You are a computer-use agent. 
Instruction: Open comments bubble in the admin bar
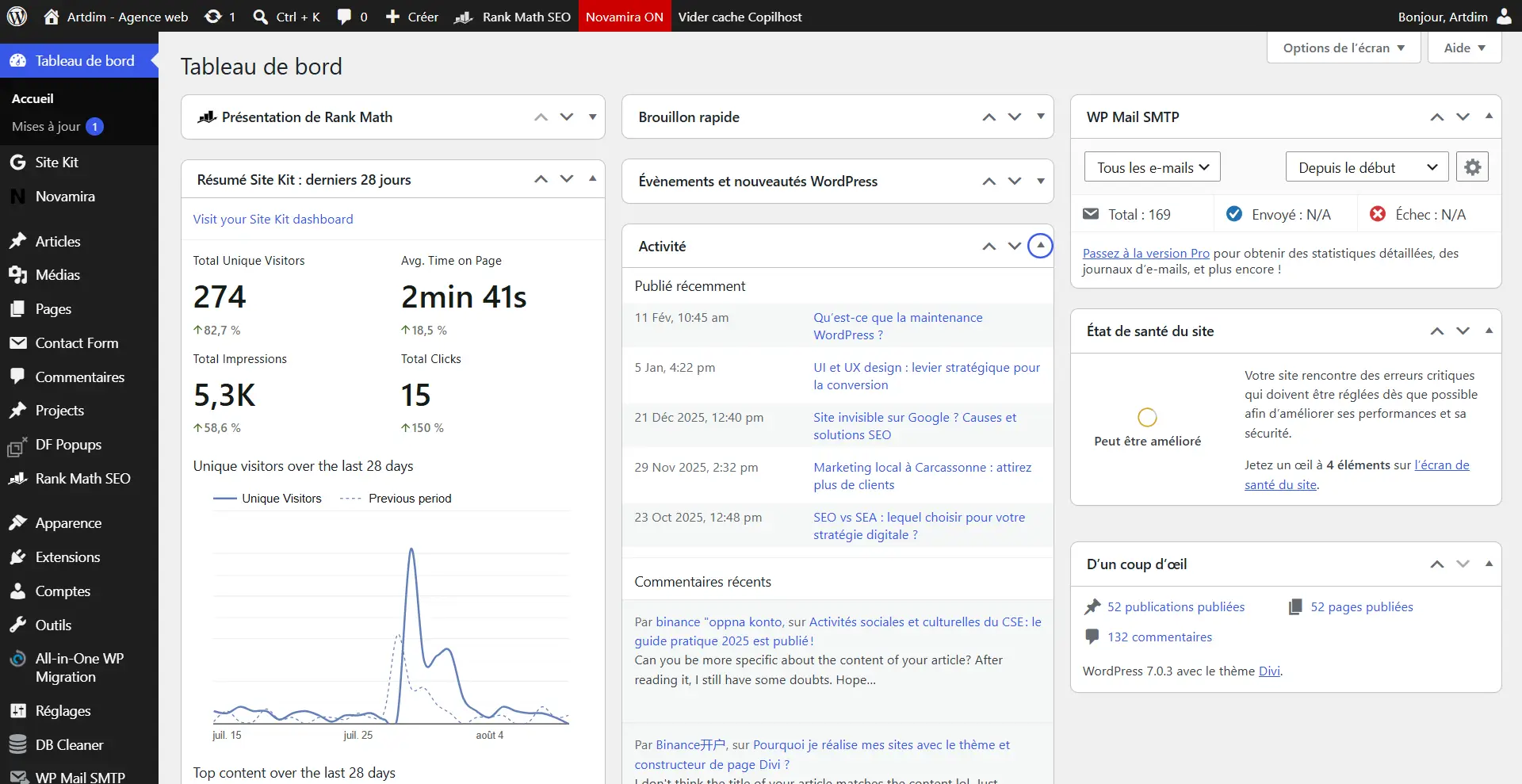352,17
